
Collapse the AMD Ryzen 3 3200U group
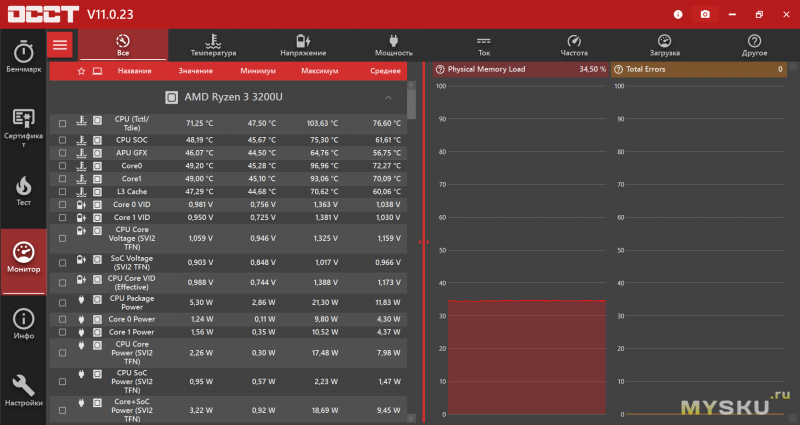pos(388,97)
